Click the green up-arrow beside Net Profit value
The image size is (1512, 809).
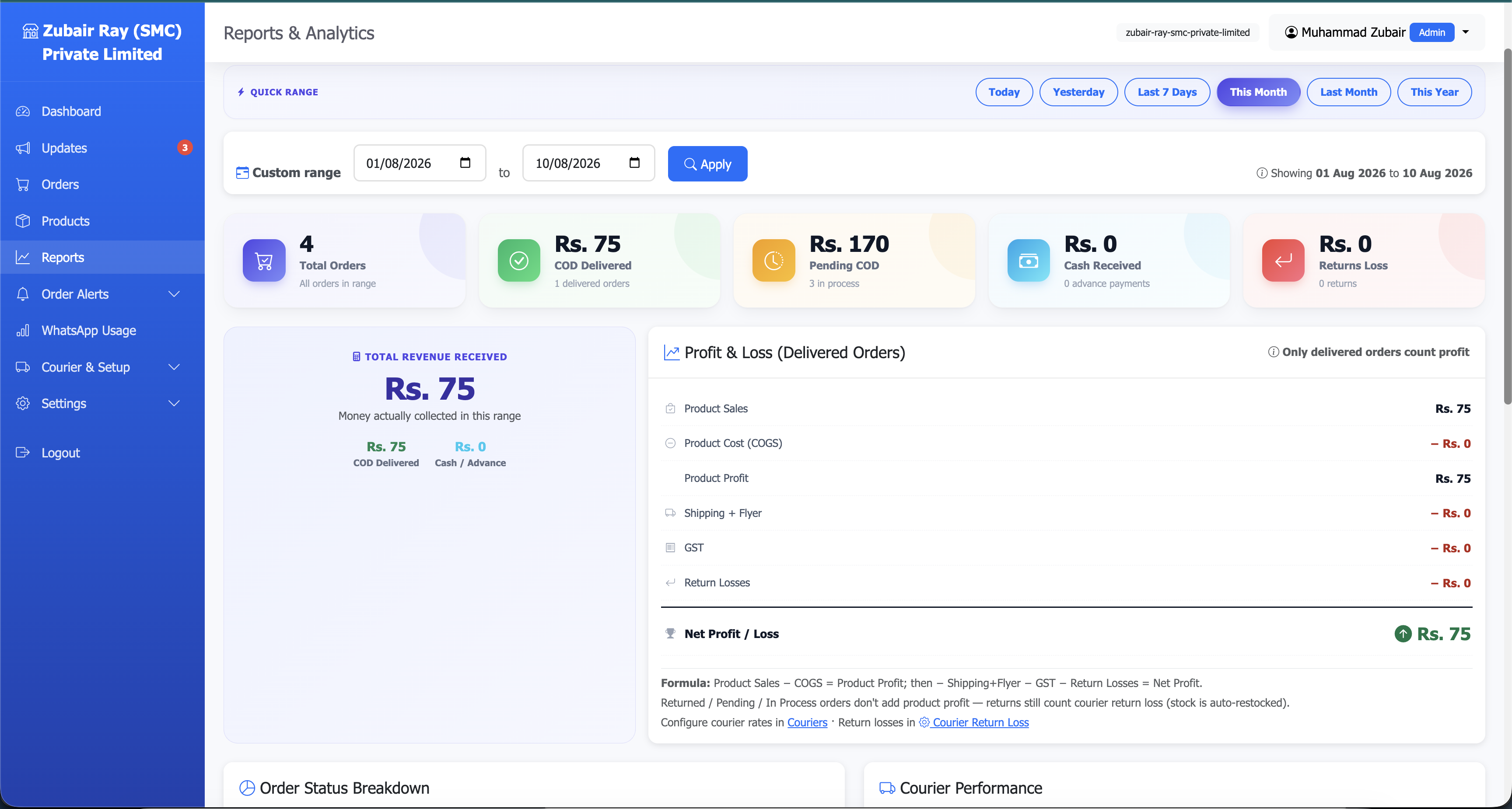pyautogui.click(x=1403, y=634)
